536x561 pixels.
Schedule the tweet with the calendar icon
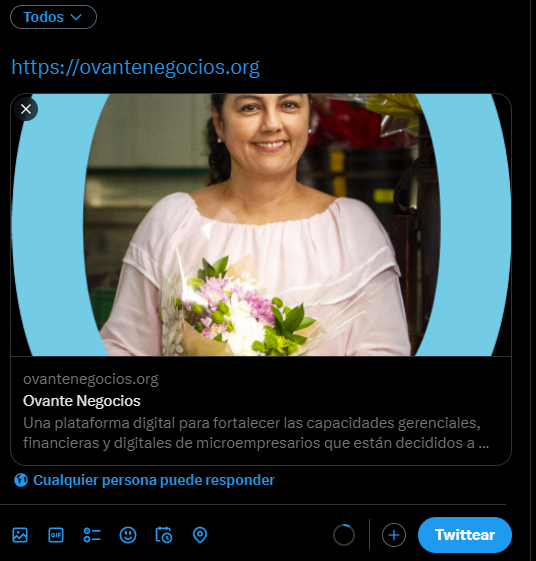tap(164, 535)
